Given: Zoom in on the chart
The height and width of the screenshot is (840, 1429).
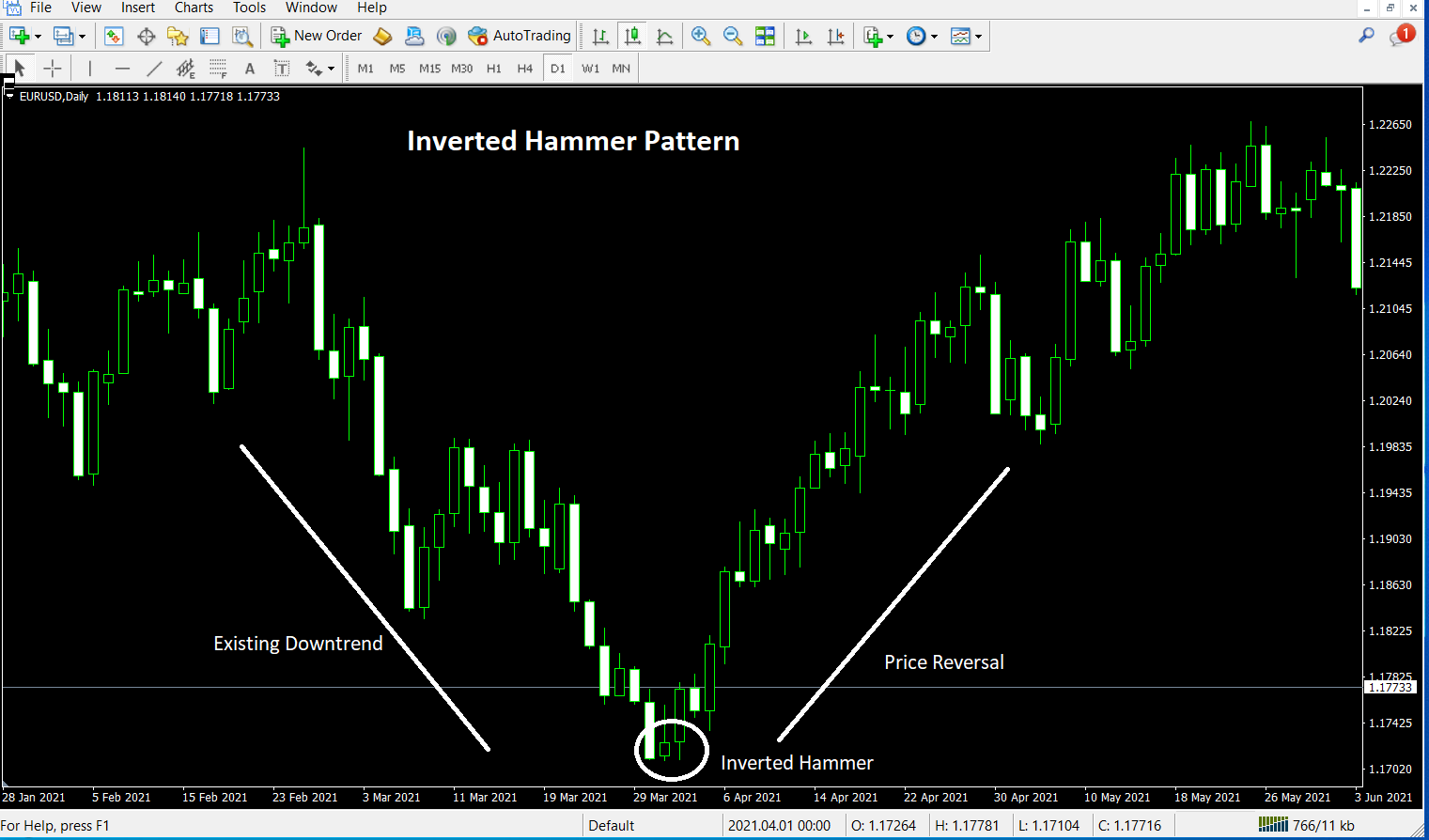Looking at the screenshot, I should (700, 36).
